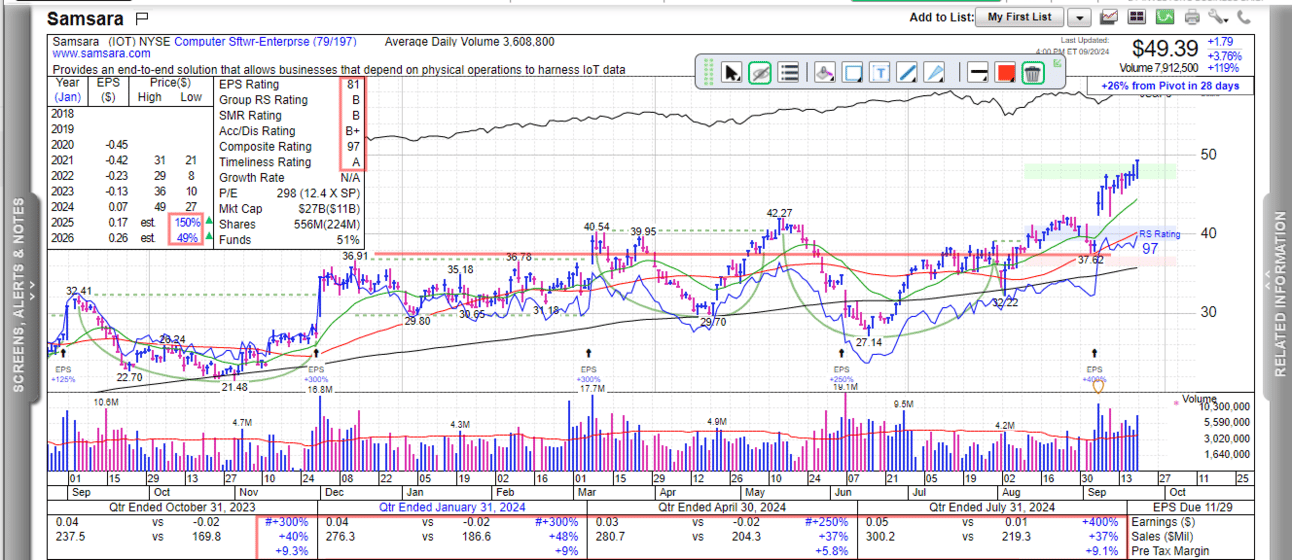Click green up arrow beside 49%
1292x560 pixels.
click(208, 237)
